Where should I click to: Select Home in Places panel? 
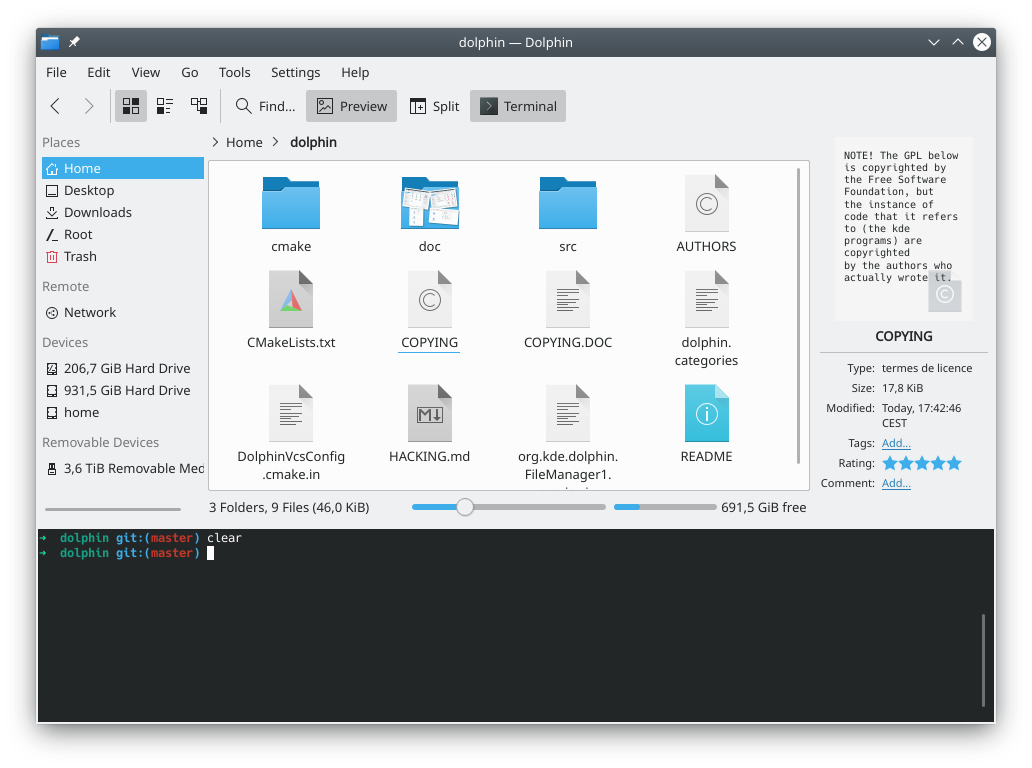(x=123, y=168)
